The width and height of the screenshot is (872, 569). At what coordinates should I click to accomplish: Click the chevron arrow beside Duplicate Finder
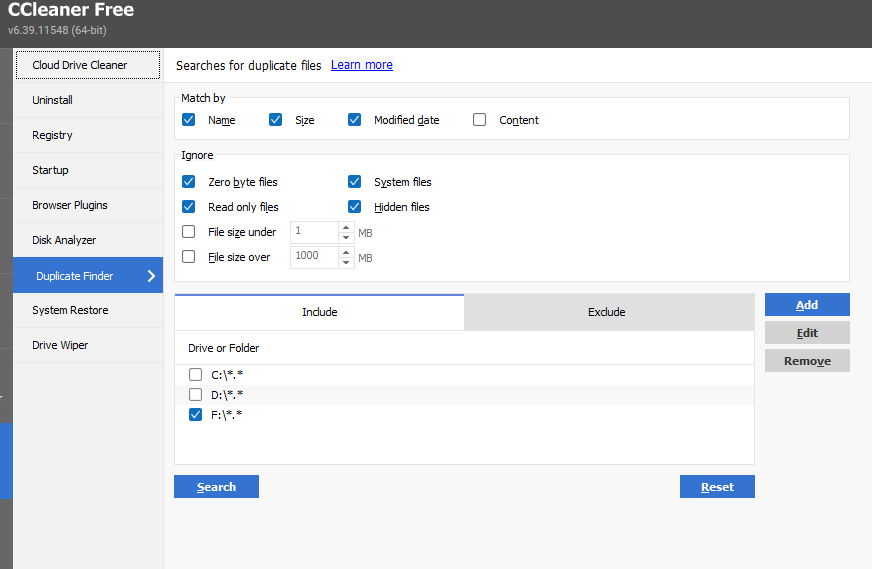(151, 276)
